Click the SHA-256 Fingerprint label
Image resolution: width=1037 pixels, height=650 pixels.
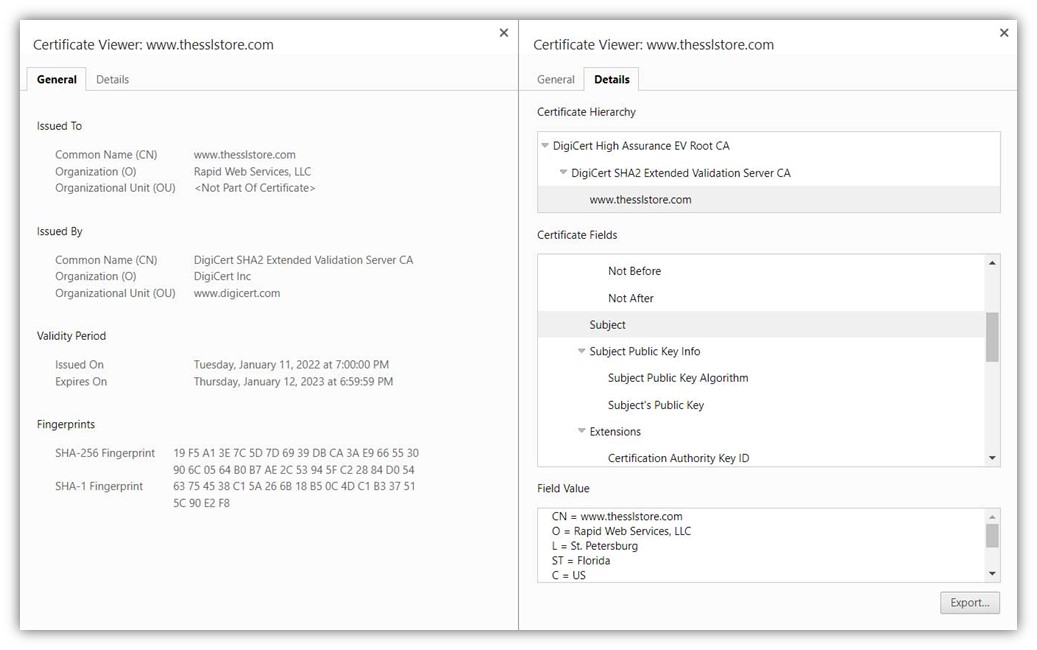pos(104,453)
